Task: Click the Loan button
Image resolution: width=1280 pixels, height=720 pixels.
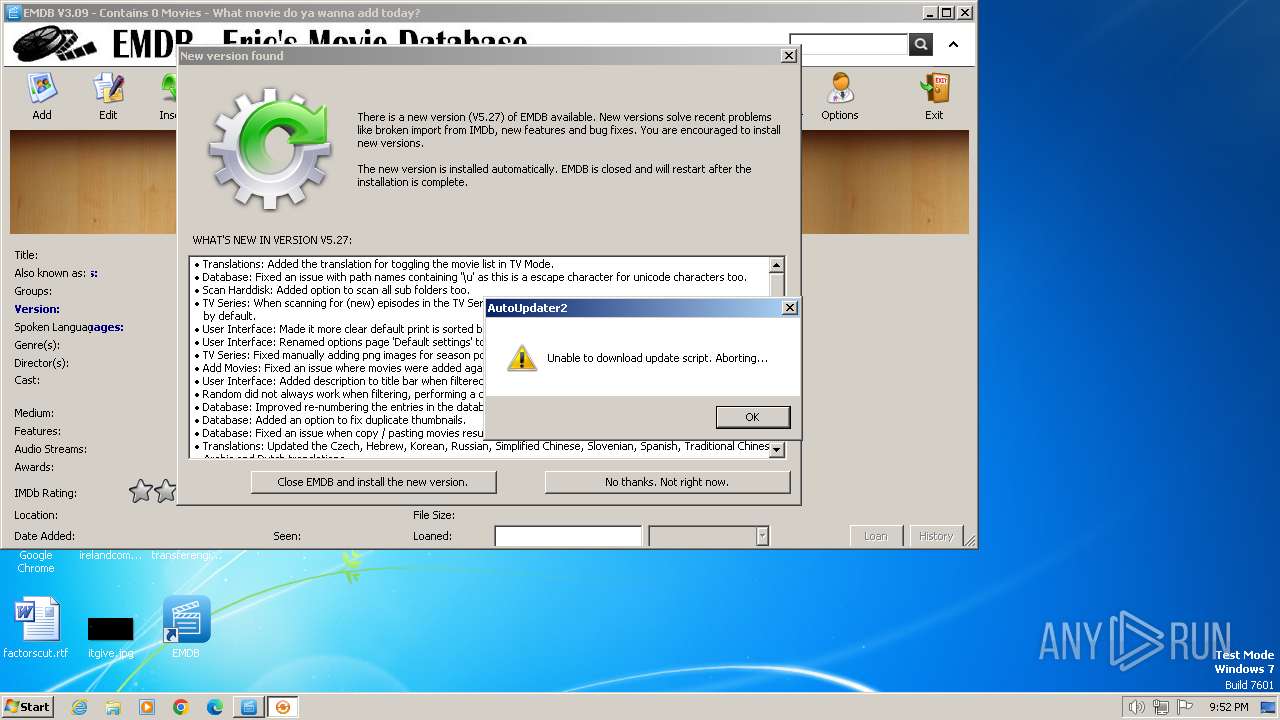Action: pos(876,536)
